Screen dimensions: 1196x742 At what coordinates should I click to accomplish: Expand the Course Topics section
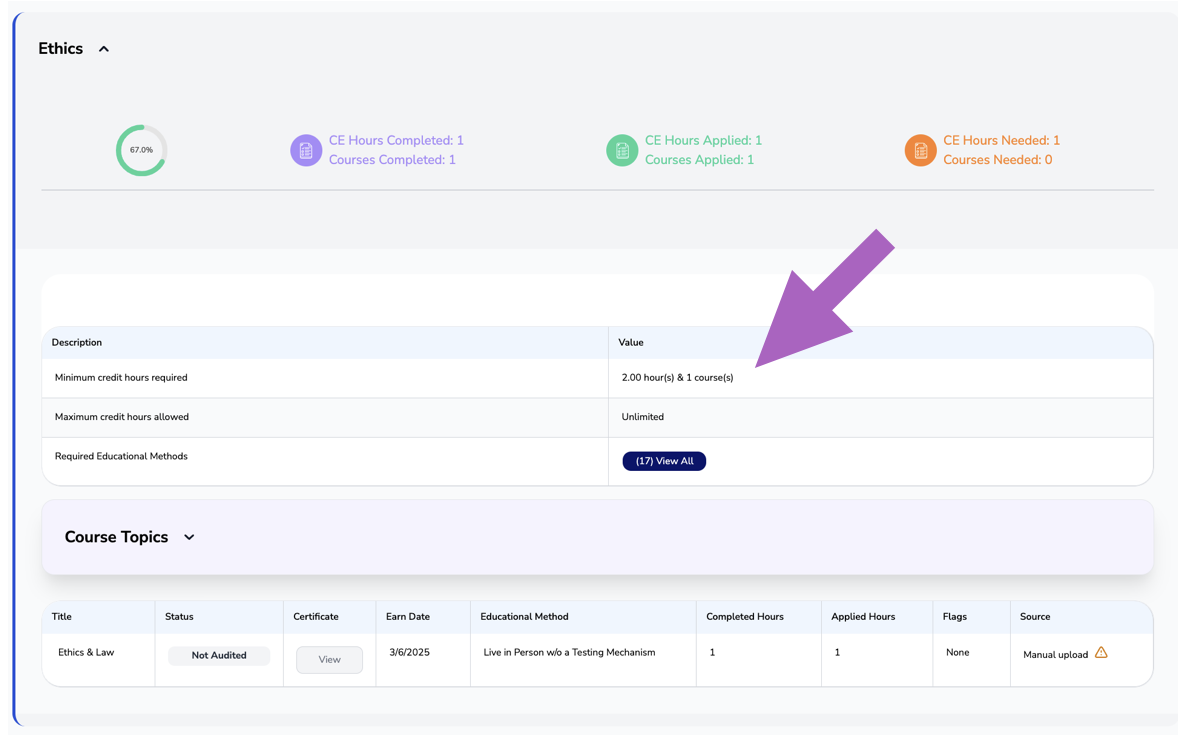pos(189,537)
